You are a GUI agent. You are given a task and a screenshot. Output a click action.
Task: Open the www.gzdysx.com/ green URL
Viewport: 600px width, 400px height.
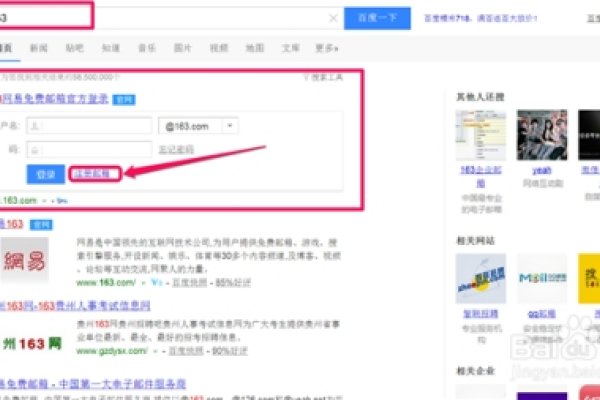112,351
